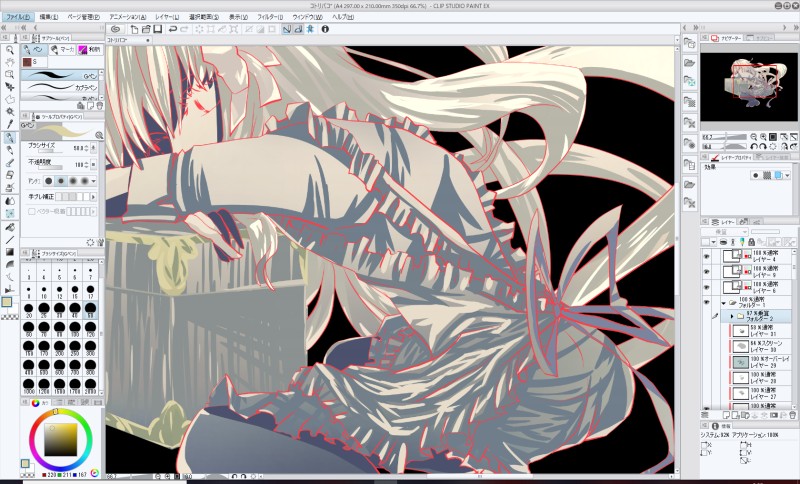The image size is (800, 484).
Task: Select the Auto select magic wand tool
Action: tap(10, 111)
